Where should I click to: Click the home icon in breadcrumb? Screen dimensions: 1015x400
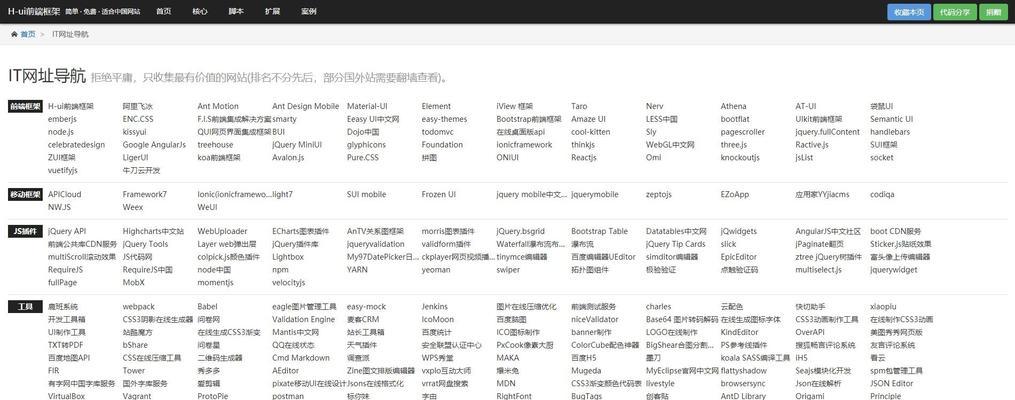click(x=14, y=34)
